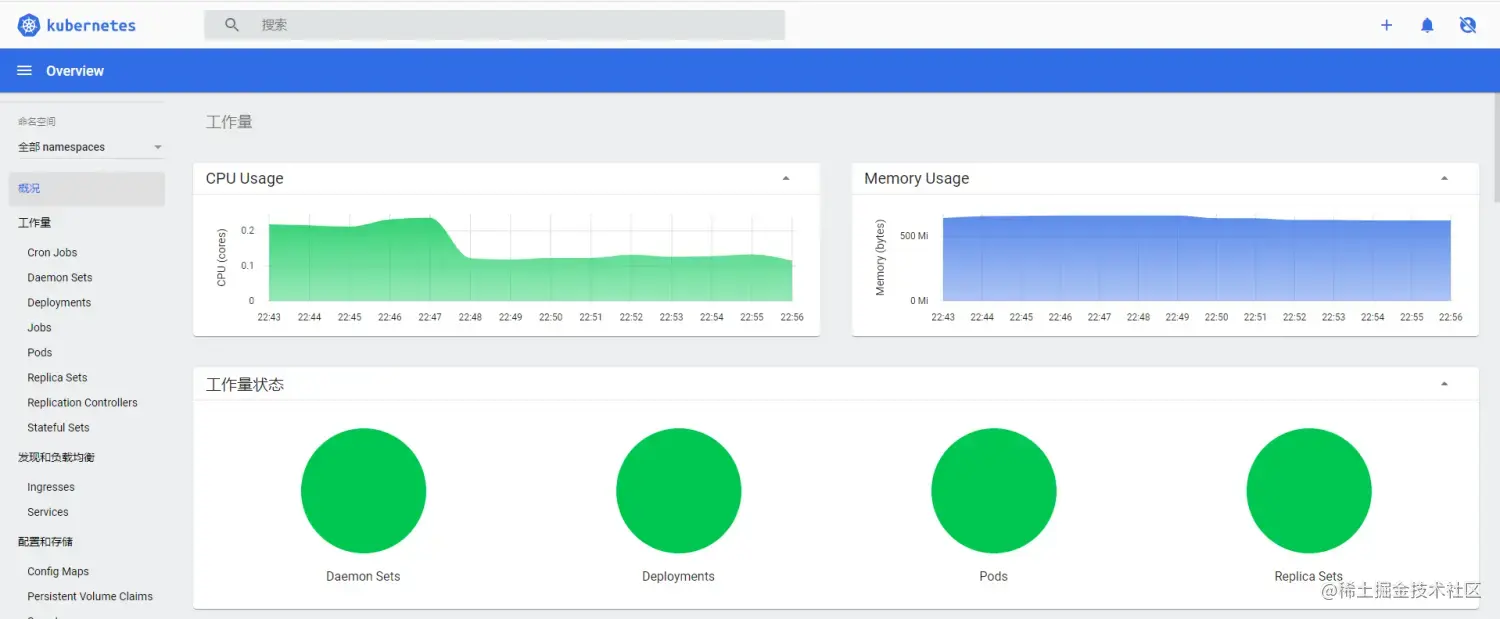This screenshot has height=619, width=1500.
Task: Open 工作量 sidebar section
Action: [x=34, y=223]
